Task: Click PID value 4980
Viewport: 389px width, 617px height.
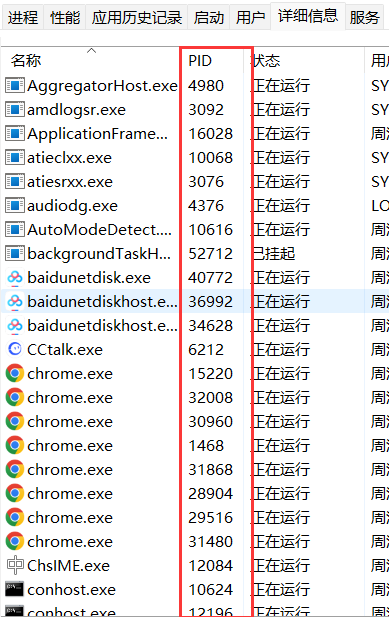Action: 206,86
